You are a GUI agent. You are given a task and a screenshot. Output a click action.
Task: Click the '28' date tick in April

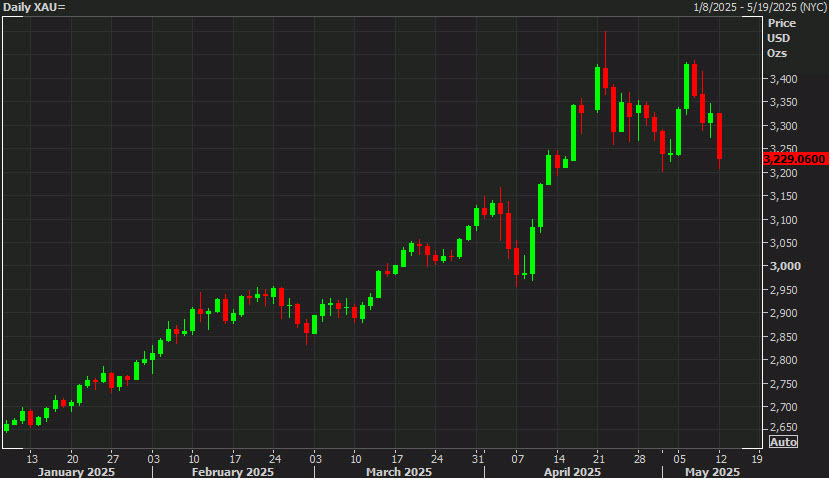point(639,458)
